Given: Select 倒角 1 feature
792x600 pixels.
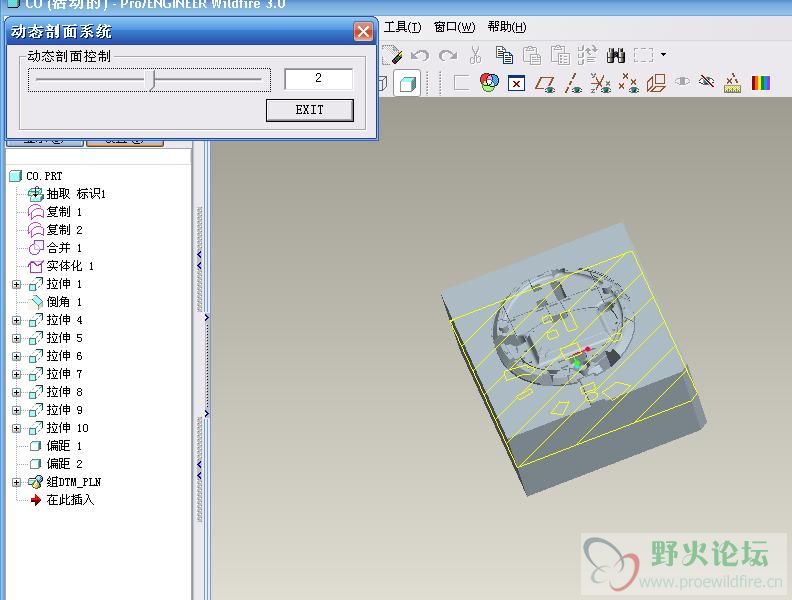Looking at the screenshot, I should pos(64,302).
